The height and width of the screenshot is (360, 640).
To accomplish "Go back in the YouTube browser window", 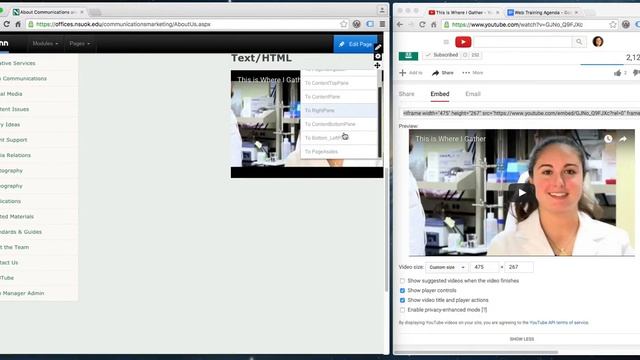I will point(400,24).
